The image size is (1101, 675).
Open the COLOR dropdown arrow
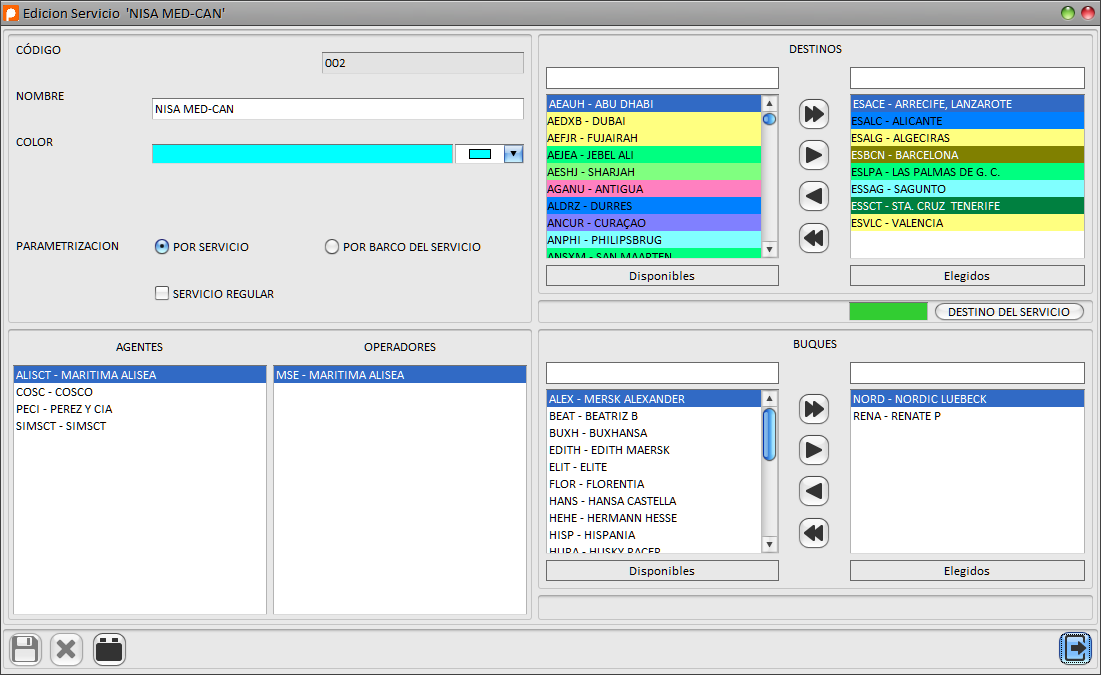[513, 154]
